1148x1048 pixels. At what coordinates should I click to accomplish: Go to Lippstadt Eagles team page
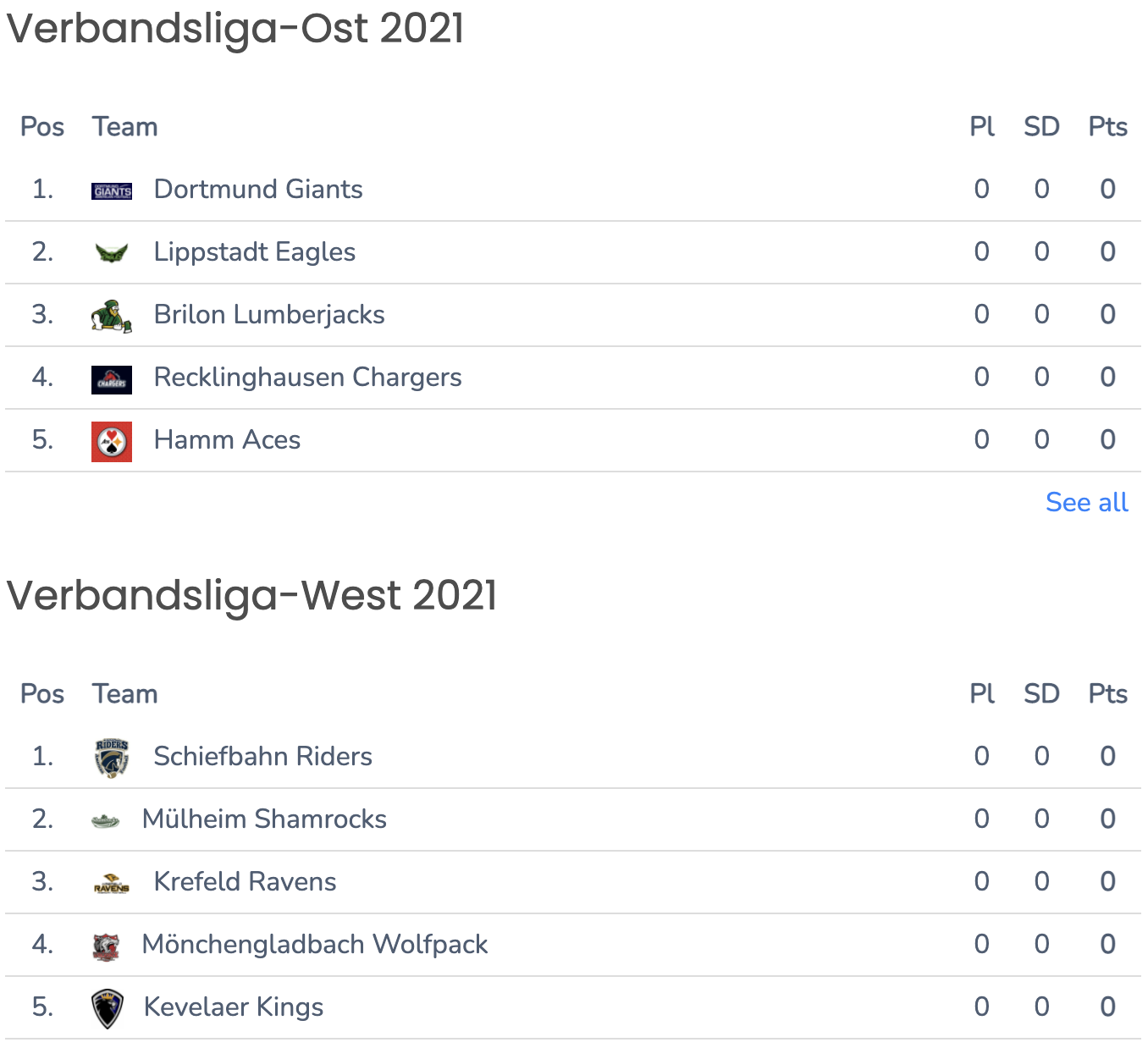[255, 251]
